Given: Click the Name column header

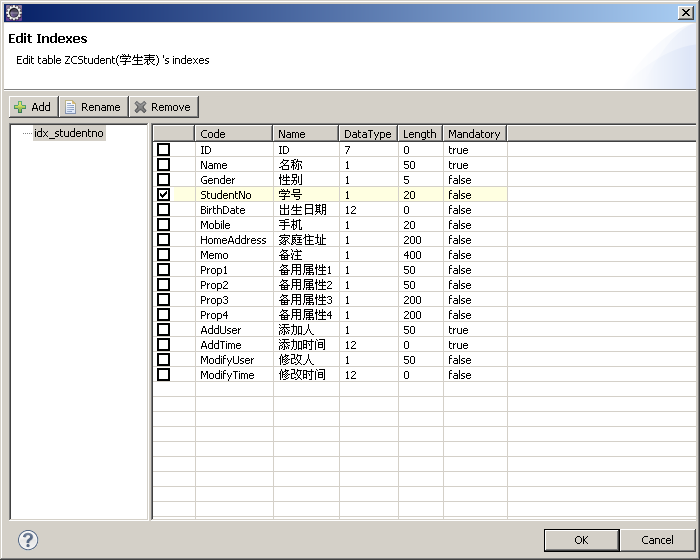Looking at the screenshot, I should tap(305, 133).
